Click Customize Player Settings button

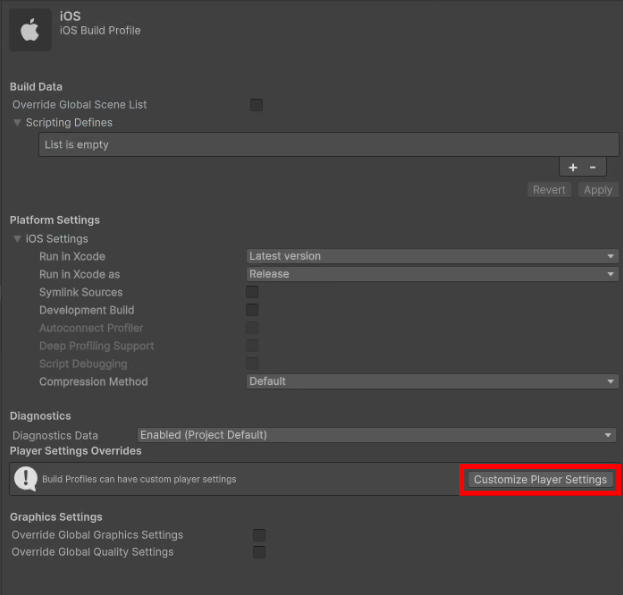click(x=540, y=480)
